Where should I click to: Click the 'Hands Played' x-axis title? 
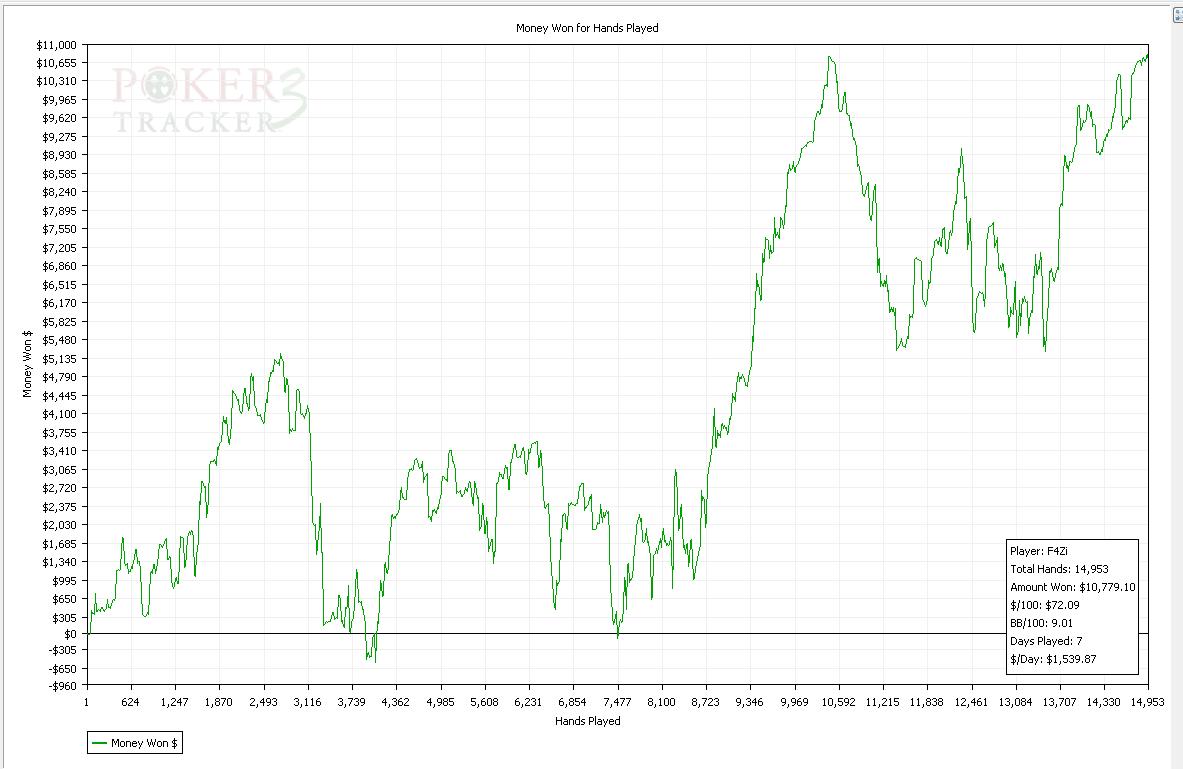(587, 720)
